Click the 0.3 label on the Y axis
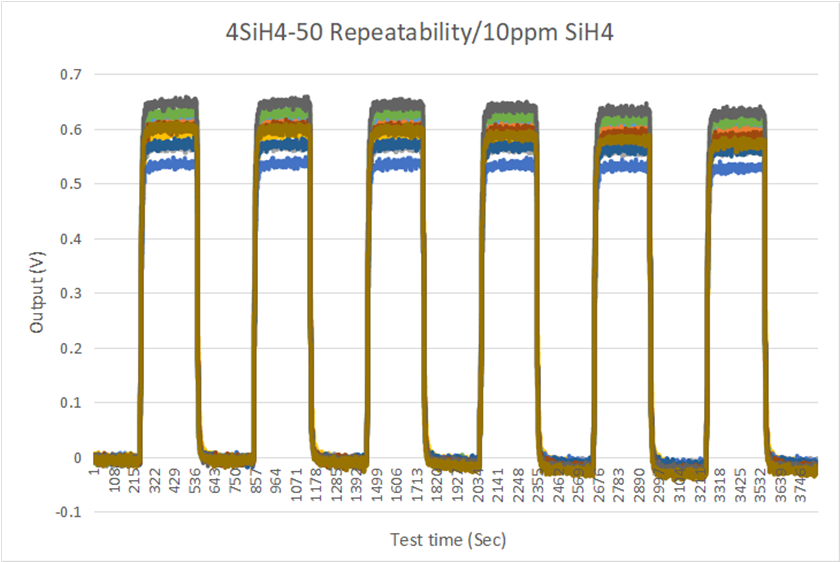 71,294
